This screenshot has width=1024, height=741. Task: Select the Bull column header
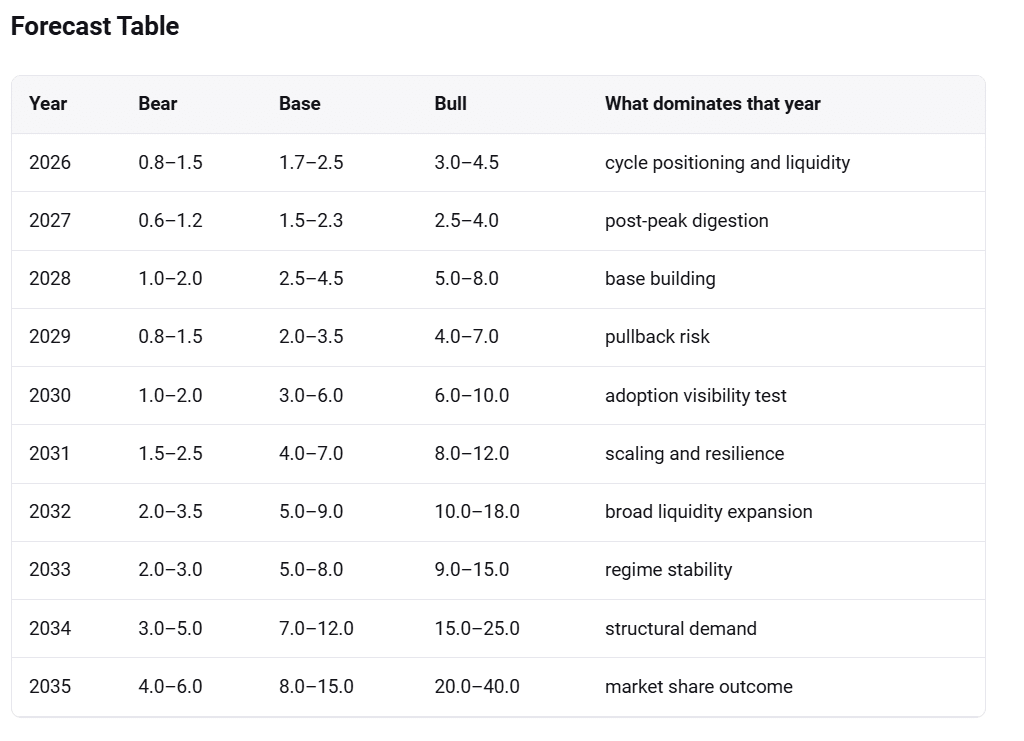[451, 104]
